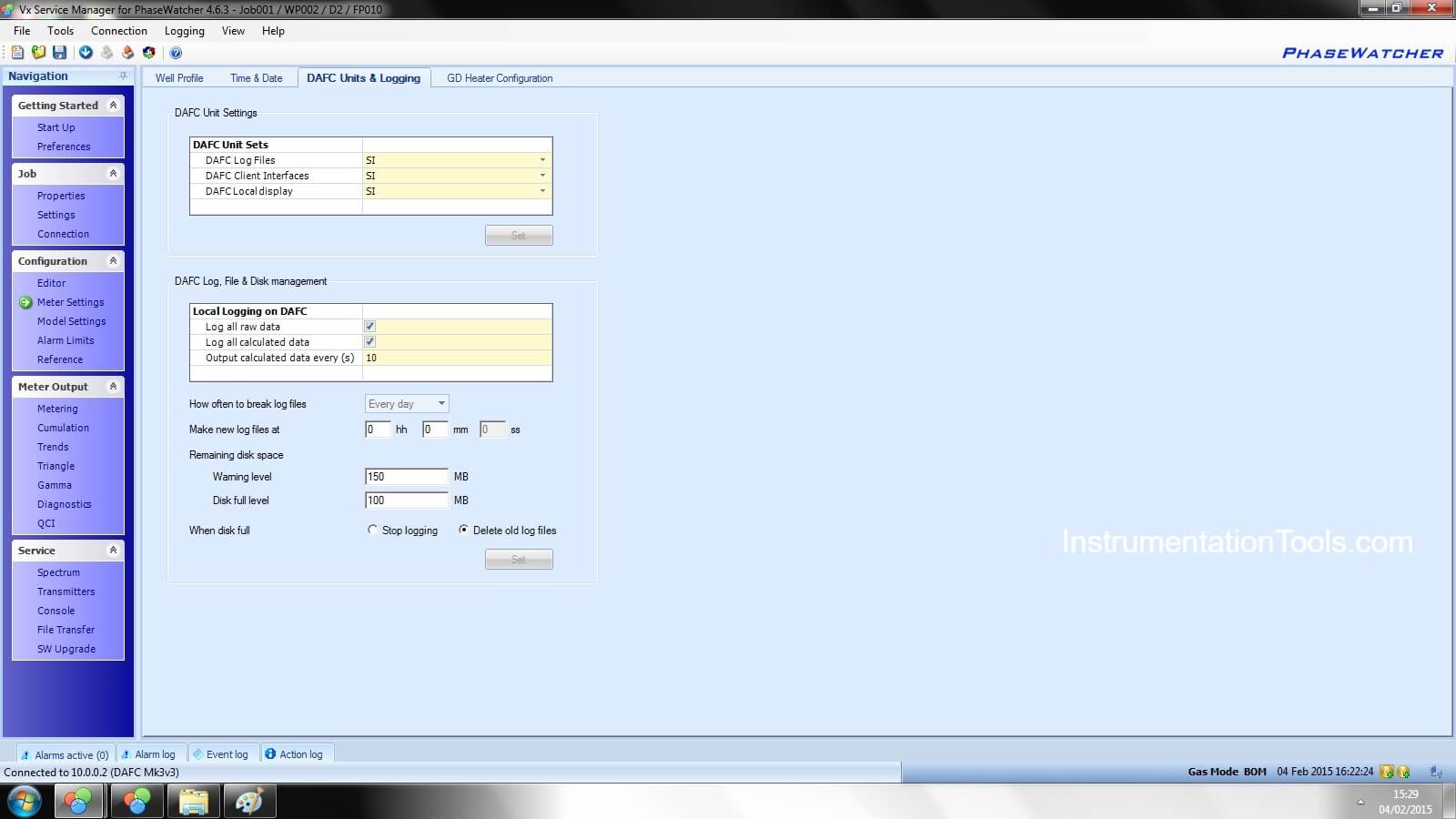Viewport: 1456px width, 819px height.
Task: Click the Open folder toolbar icon
Action: coord(38,53)
